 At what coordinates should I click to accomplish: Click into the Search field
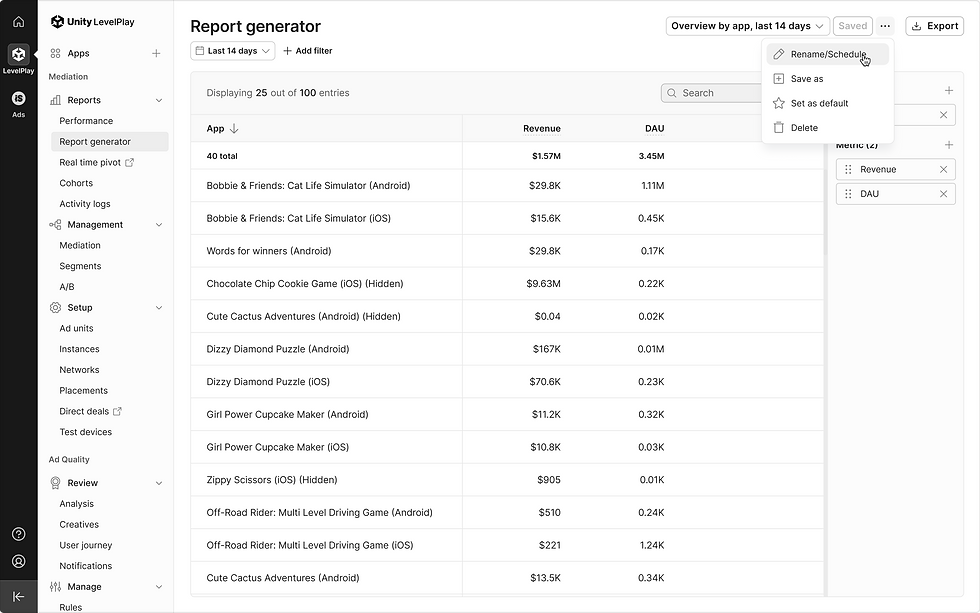click(x=712, y=93)
